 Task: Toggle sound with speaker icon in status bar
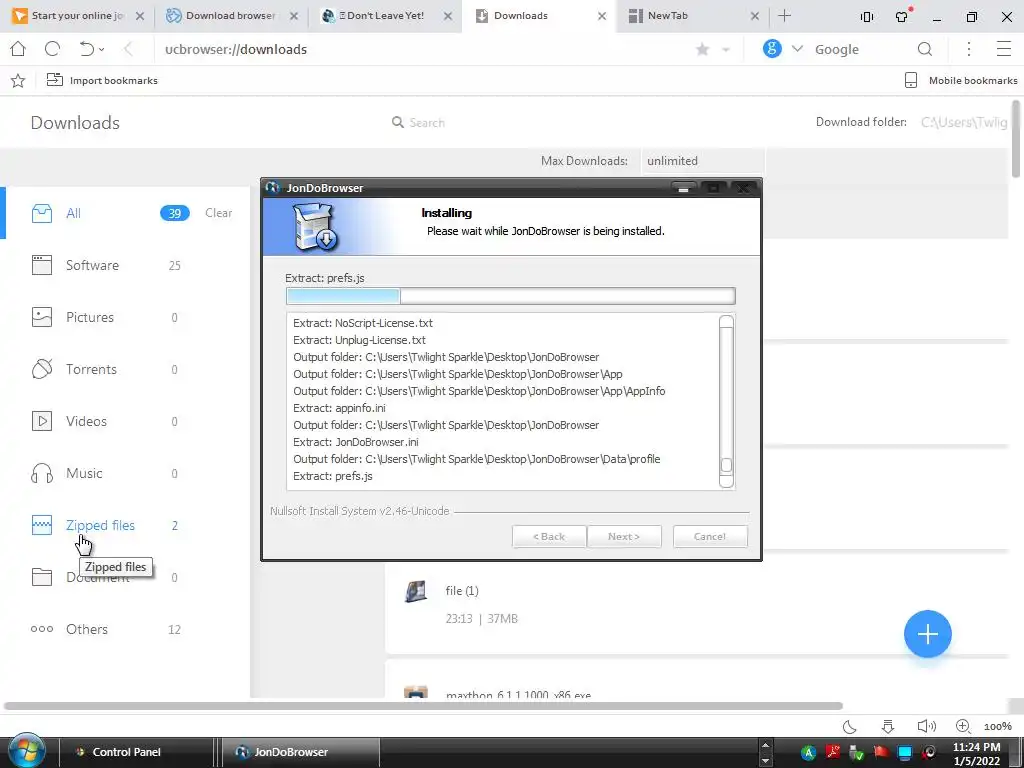point(926,726)
